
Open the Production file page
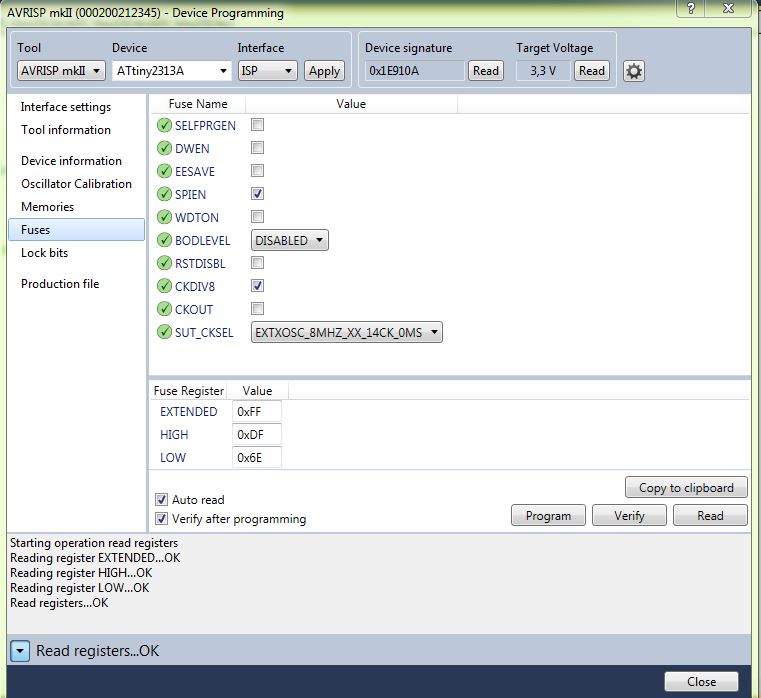click(x=60, y=283)
